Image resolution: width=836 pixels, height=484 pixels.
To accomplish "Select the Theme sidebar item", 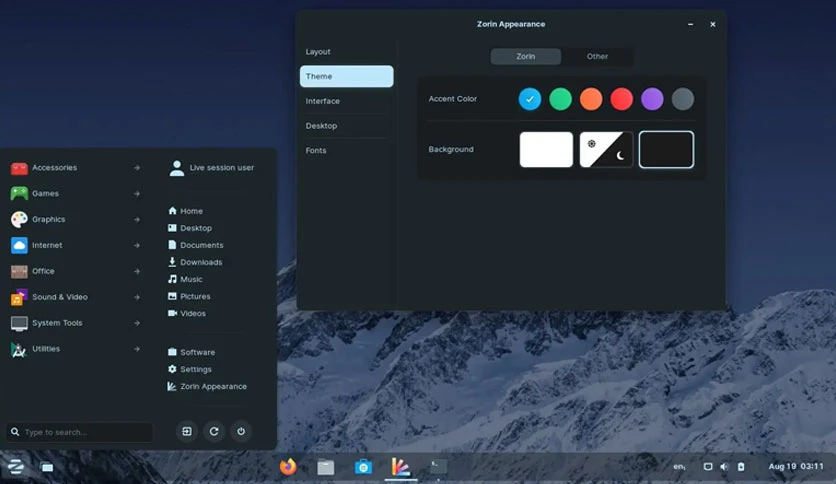I will click(347, 76).
